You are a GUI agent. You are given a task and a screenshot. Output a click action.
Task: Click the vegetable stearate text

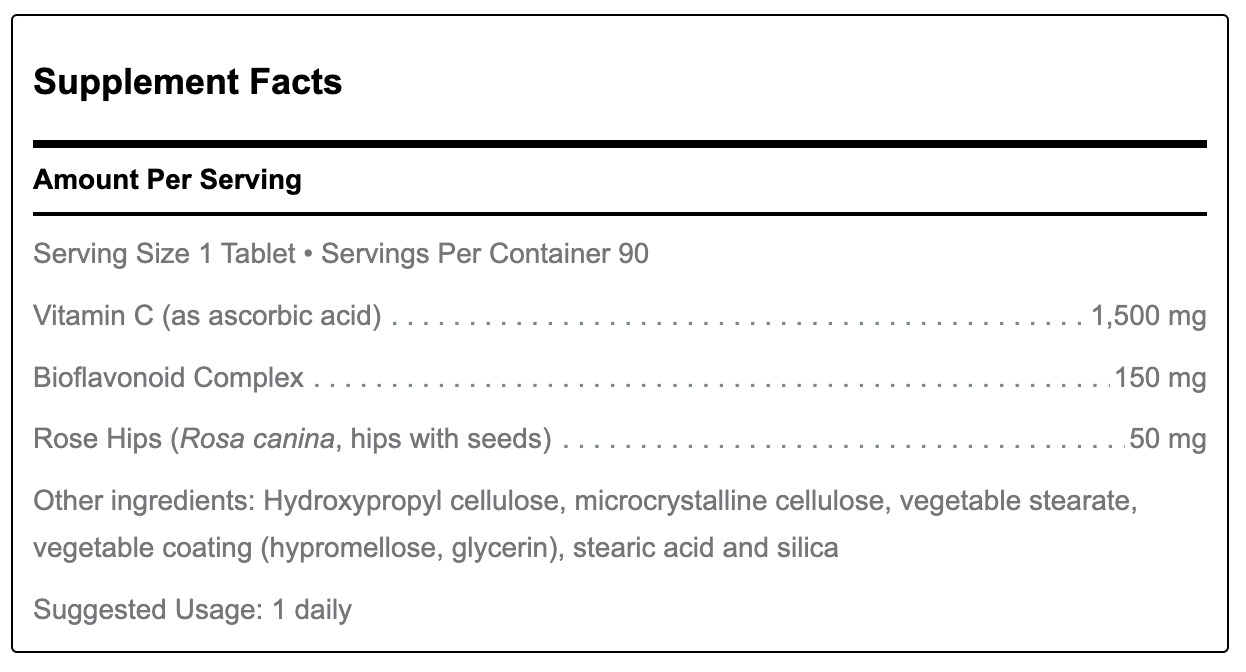pyautogui.click(x=1017, y=500)
